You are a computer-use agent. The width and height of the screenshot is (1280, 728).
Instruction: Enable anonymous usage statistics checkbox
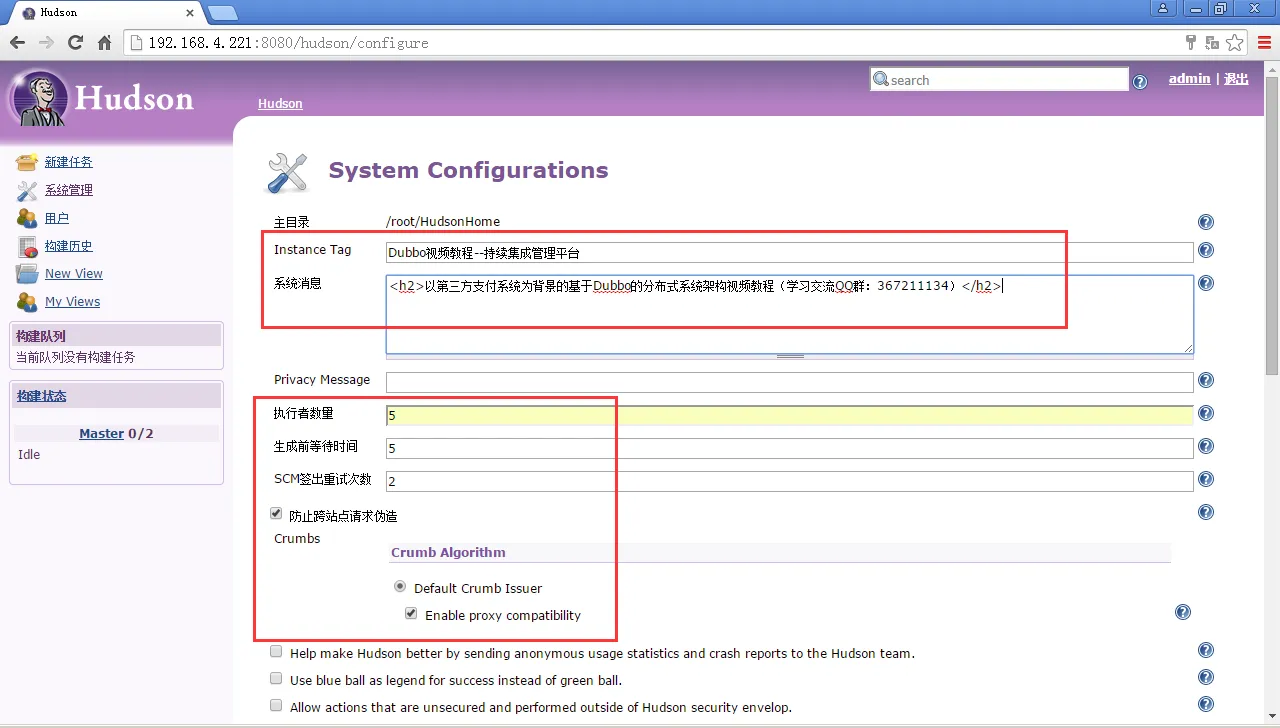click(276, 652)
